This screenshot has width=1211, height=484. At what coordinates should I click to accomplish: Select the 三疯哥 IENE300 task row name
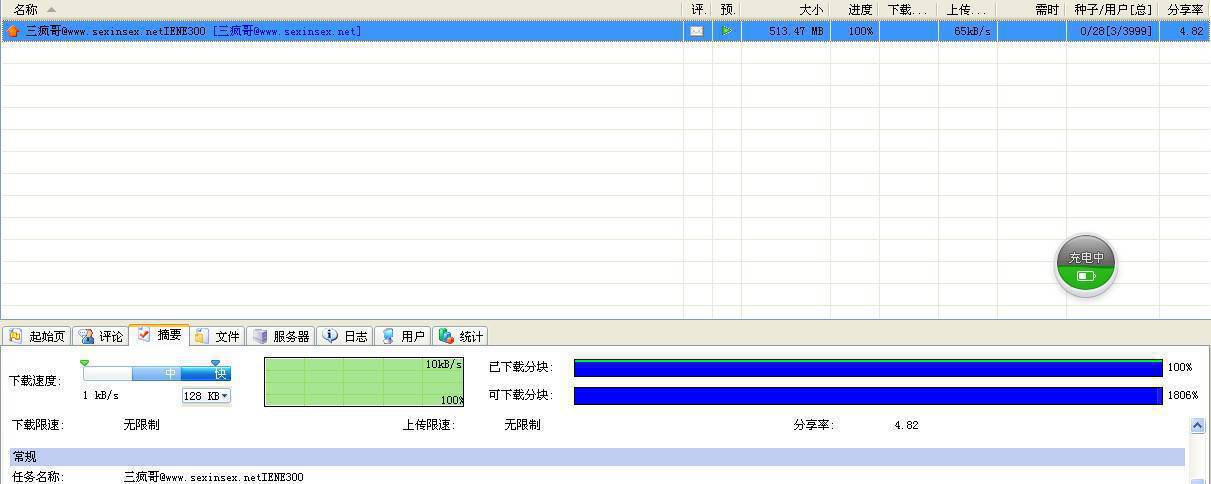(193, 31)
